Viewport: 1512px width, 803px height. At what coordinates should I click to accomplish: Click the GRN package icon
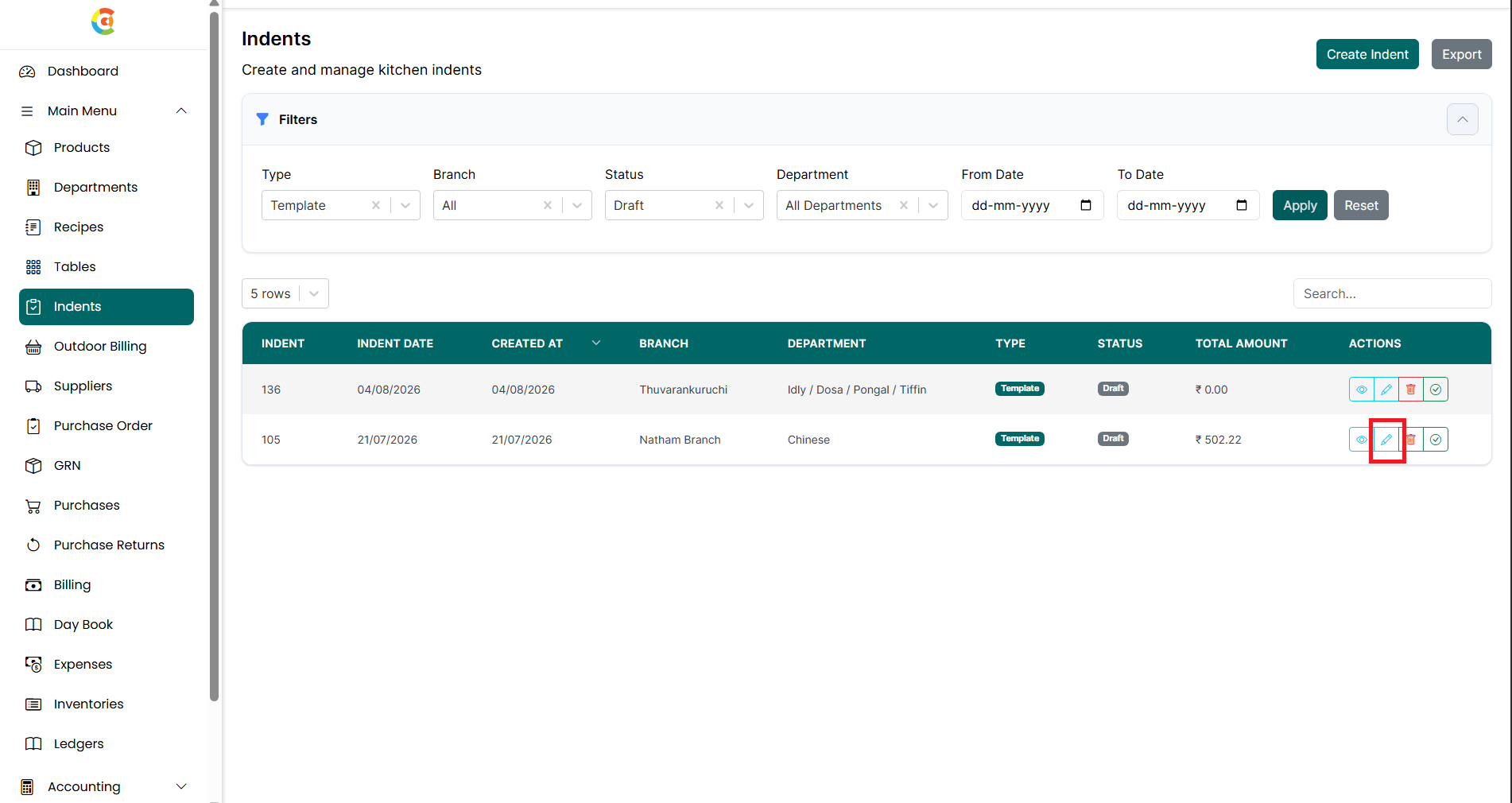[x=33, y=466]
